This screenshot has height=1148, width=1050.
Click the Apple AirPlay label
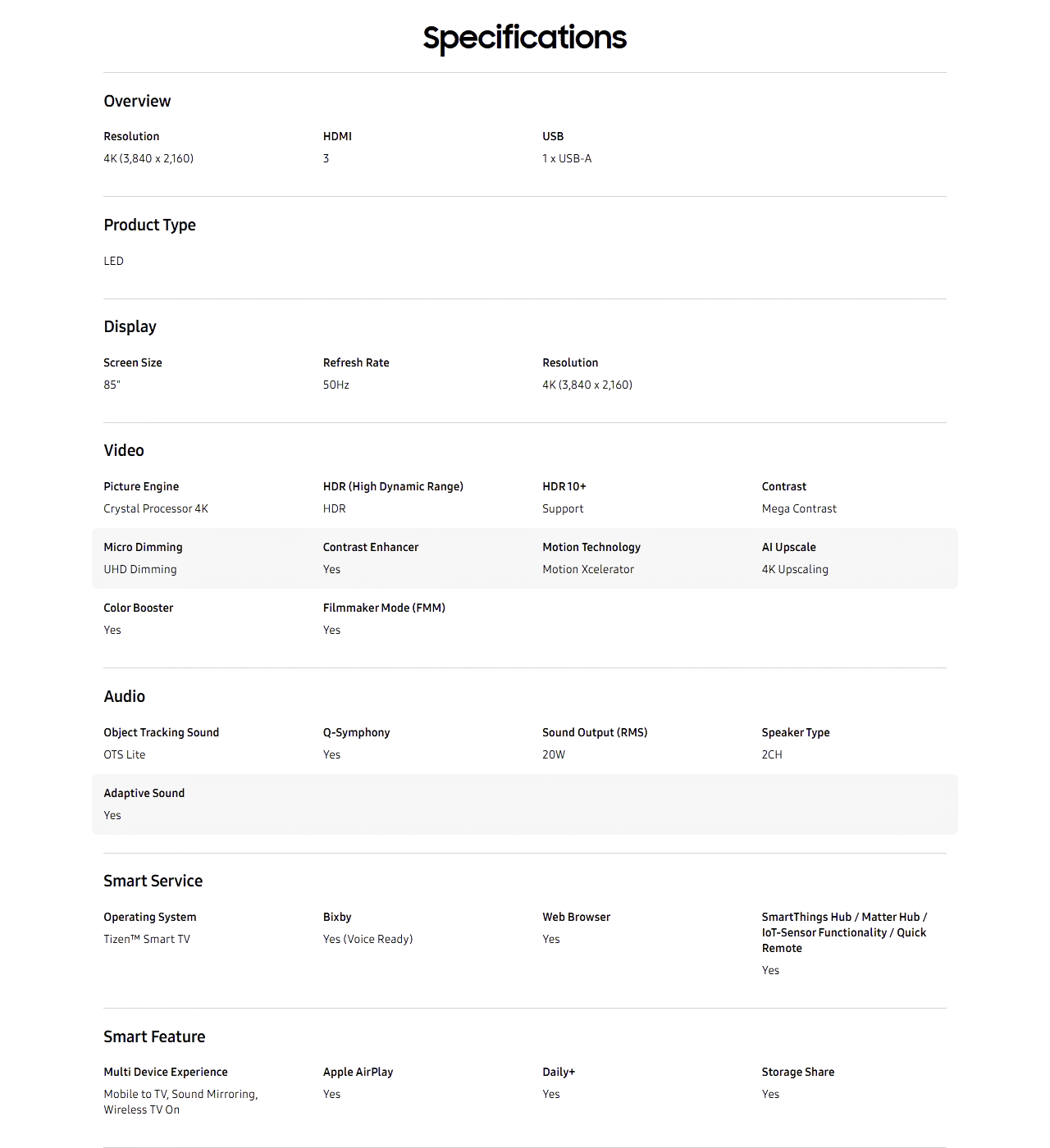(358, 1072)
